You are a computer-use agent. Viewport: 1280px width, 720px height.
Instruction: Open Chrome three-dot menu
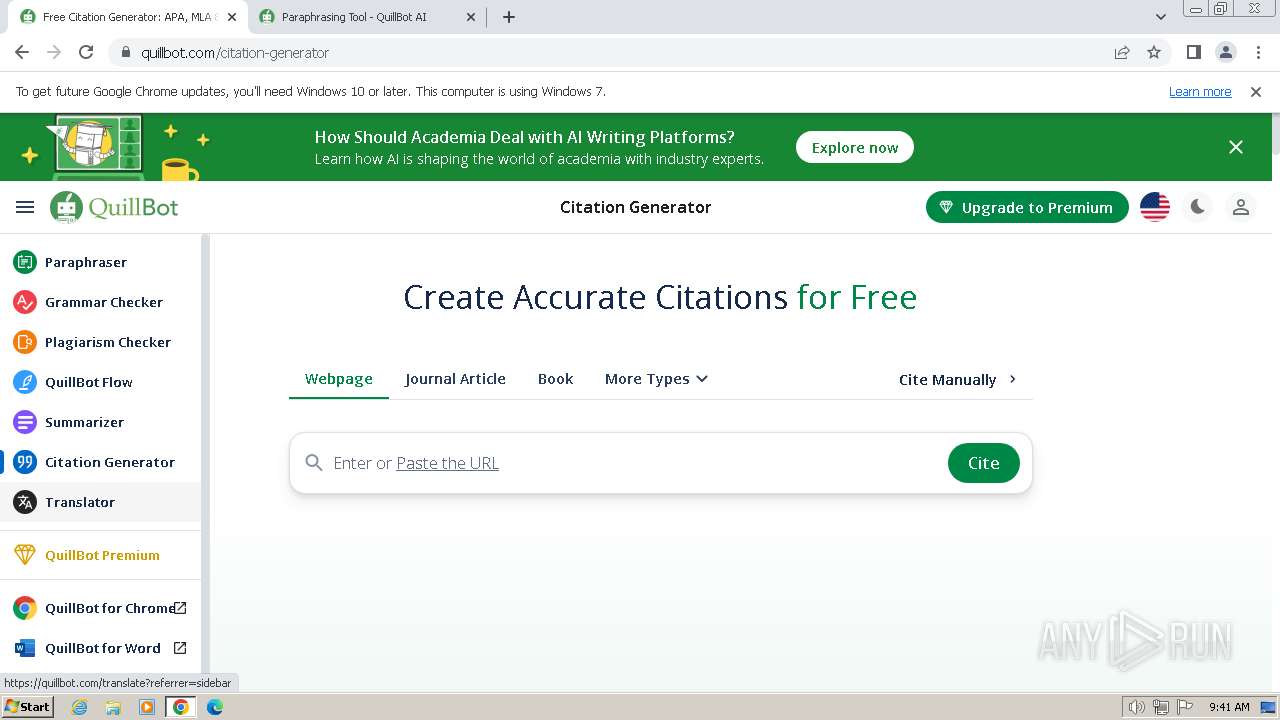click(x=1257, y=52)
